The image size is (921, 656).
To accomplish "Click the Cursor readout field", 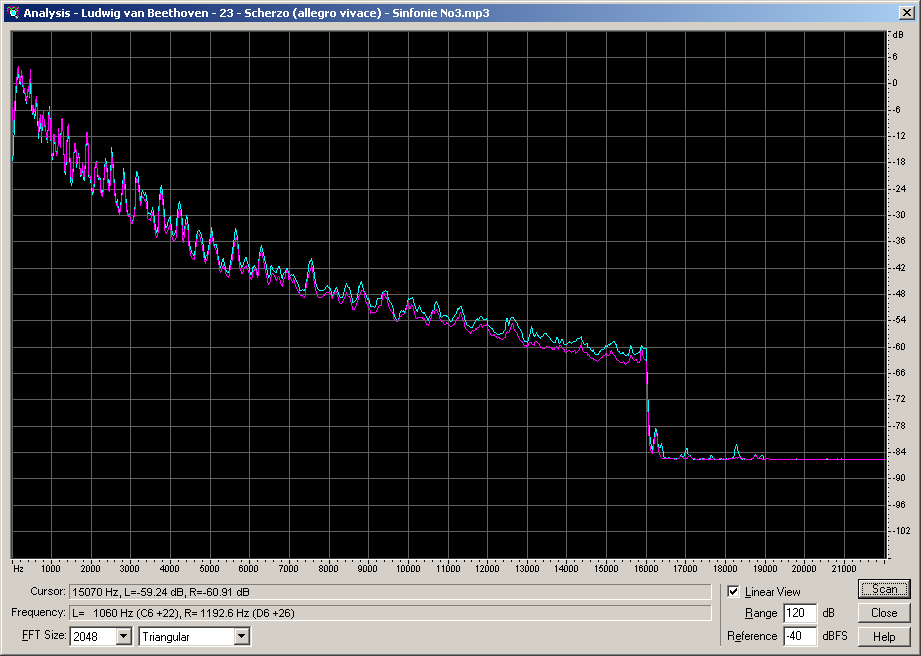I will (390, 592).
